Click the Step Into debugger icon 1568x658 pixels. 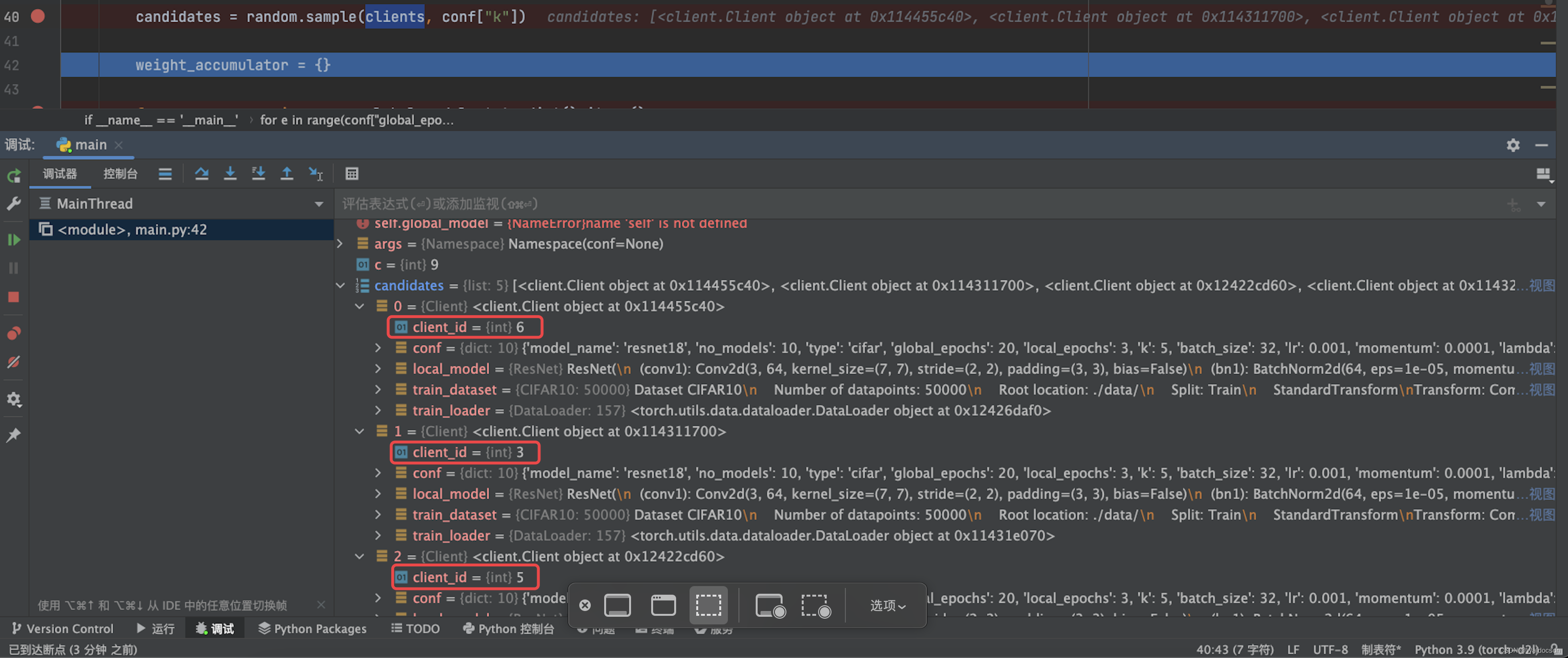(230, 174)
